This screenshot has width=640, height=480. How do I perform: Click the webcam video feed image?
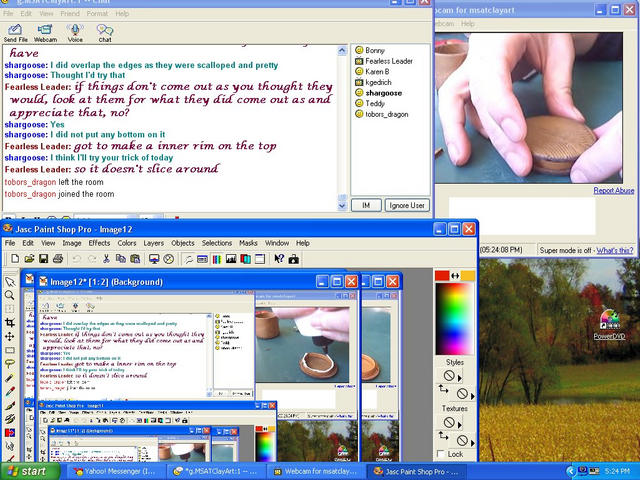point(529,108)
